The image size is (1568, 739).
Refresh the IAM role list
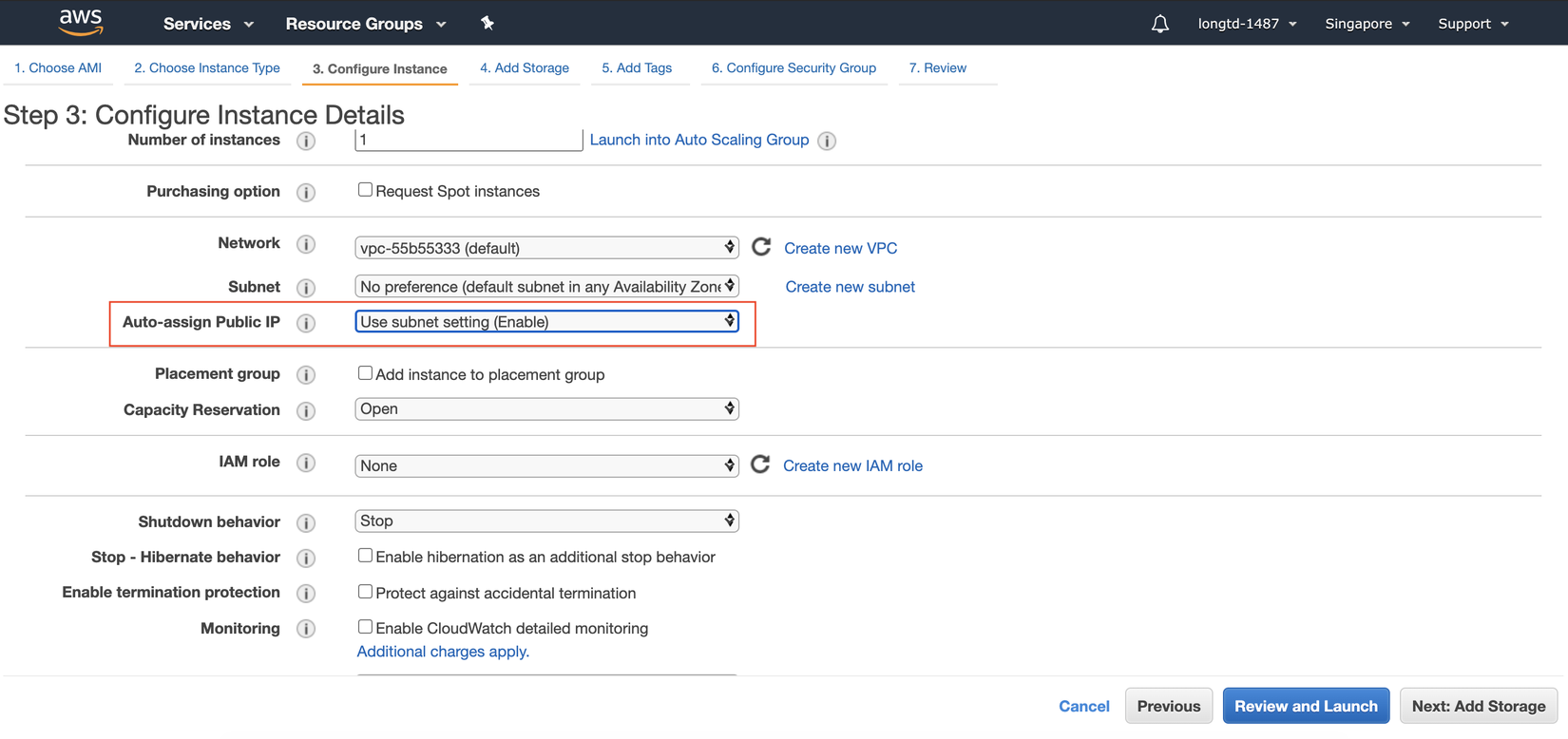760,464
